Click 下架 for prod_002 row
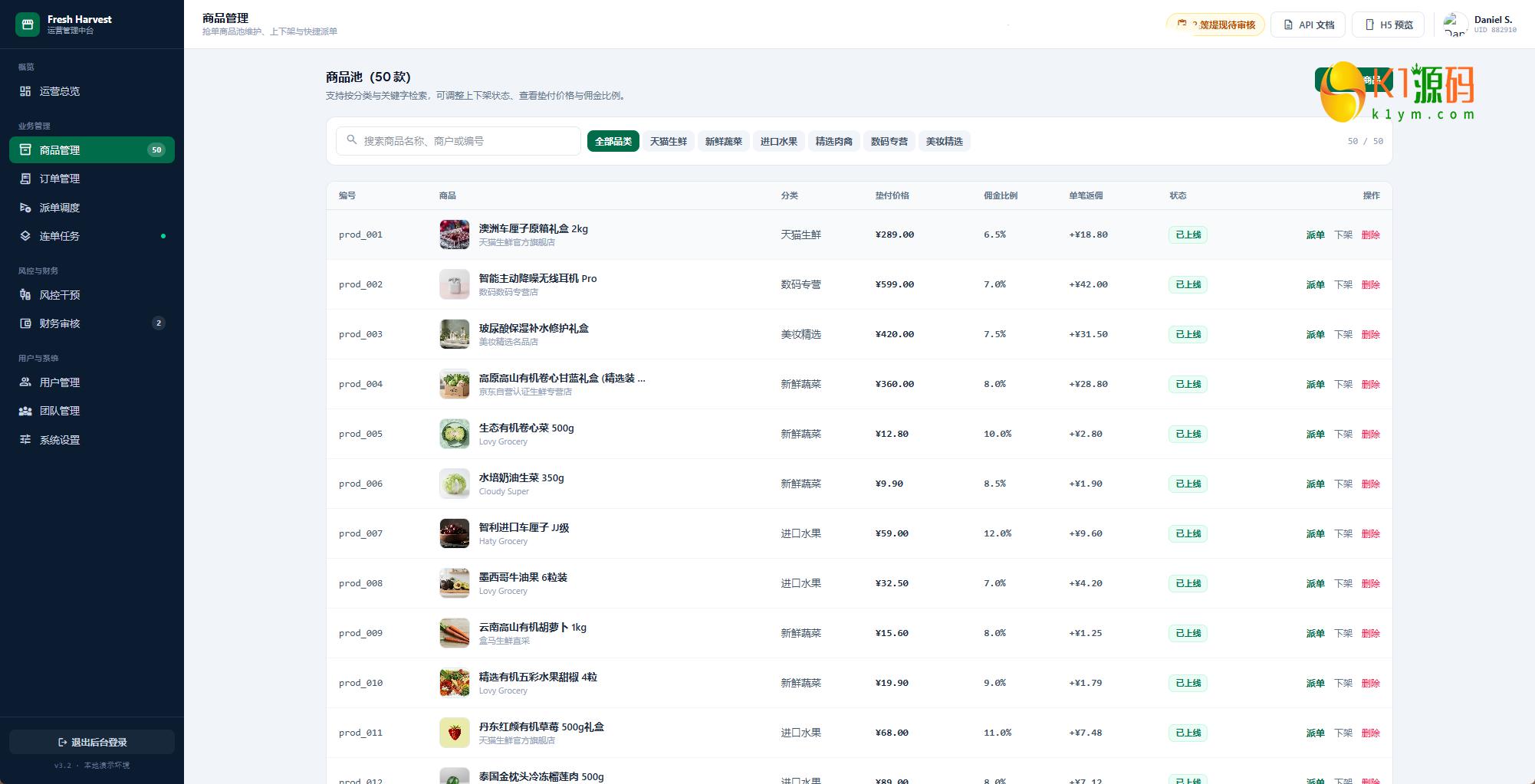Screen dimensions: 1535x784 click(x=1343, y=284)
